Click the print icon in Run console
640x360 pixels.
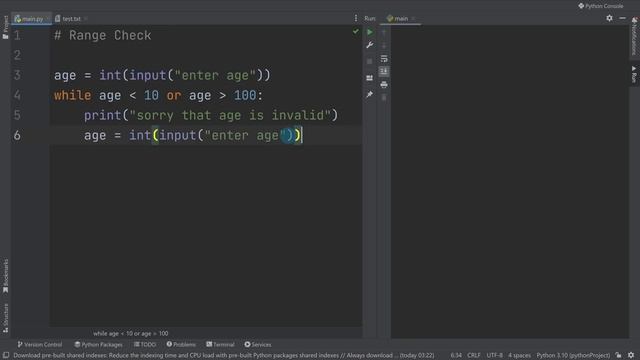point(384,84)
